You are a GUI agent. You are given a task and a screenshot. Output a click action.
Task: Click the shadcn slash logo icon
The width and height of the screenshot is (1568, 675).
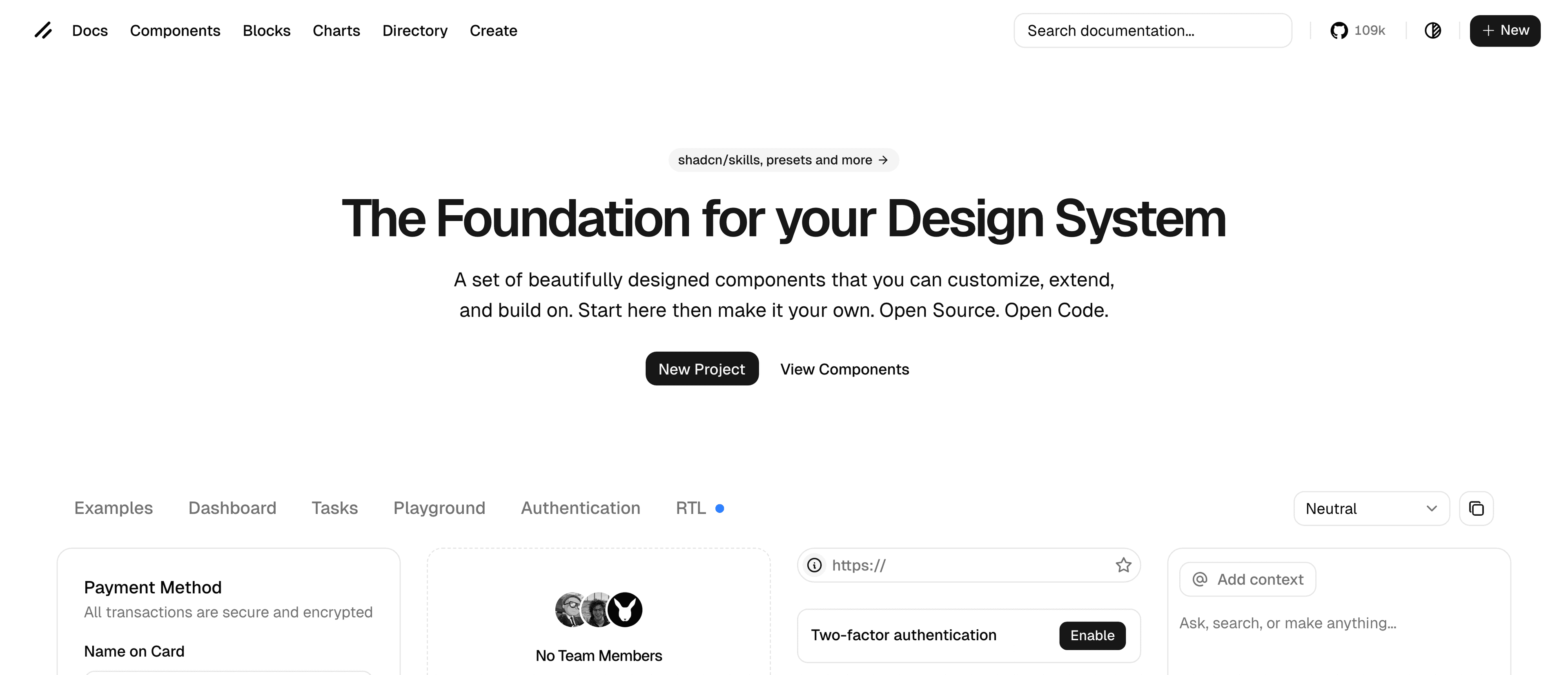[43, 31]
